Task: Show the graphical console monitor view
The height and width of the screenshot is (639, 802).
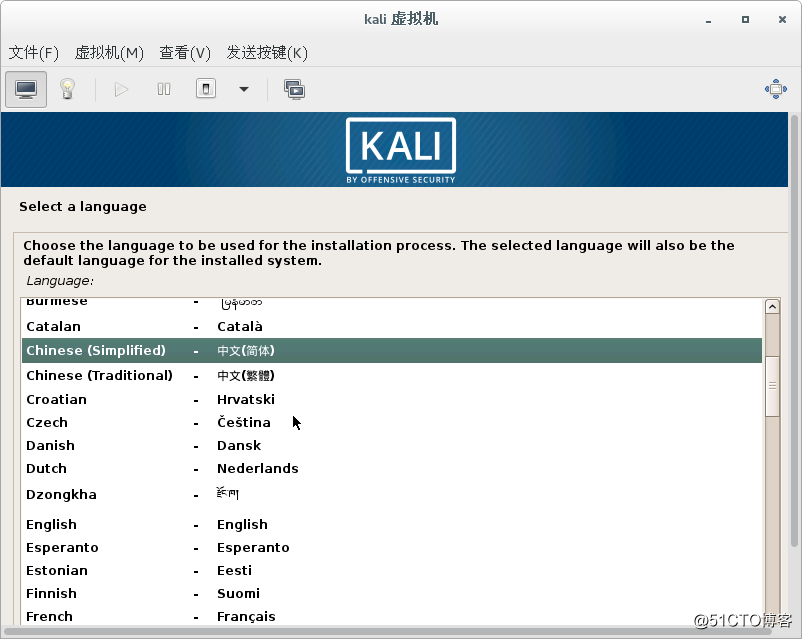Action: pos(26,90)
